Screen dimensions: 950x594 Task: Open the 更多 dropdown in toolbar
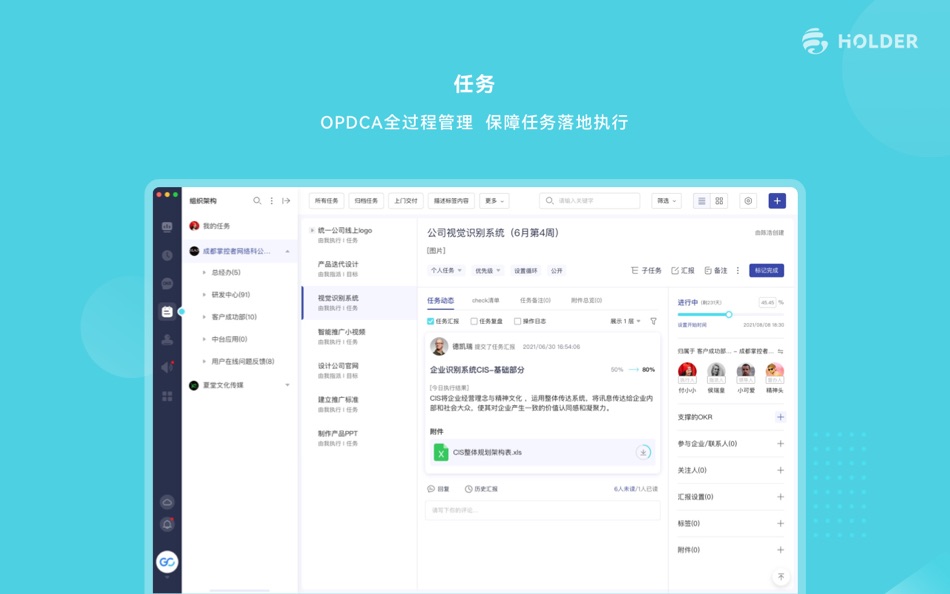click(x=494, y=201)
